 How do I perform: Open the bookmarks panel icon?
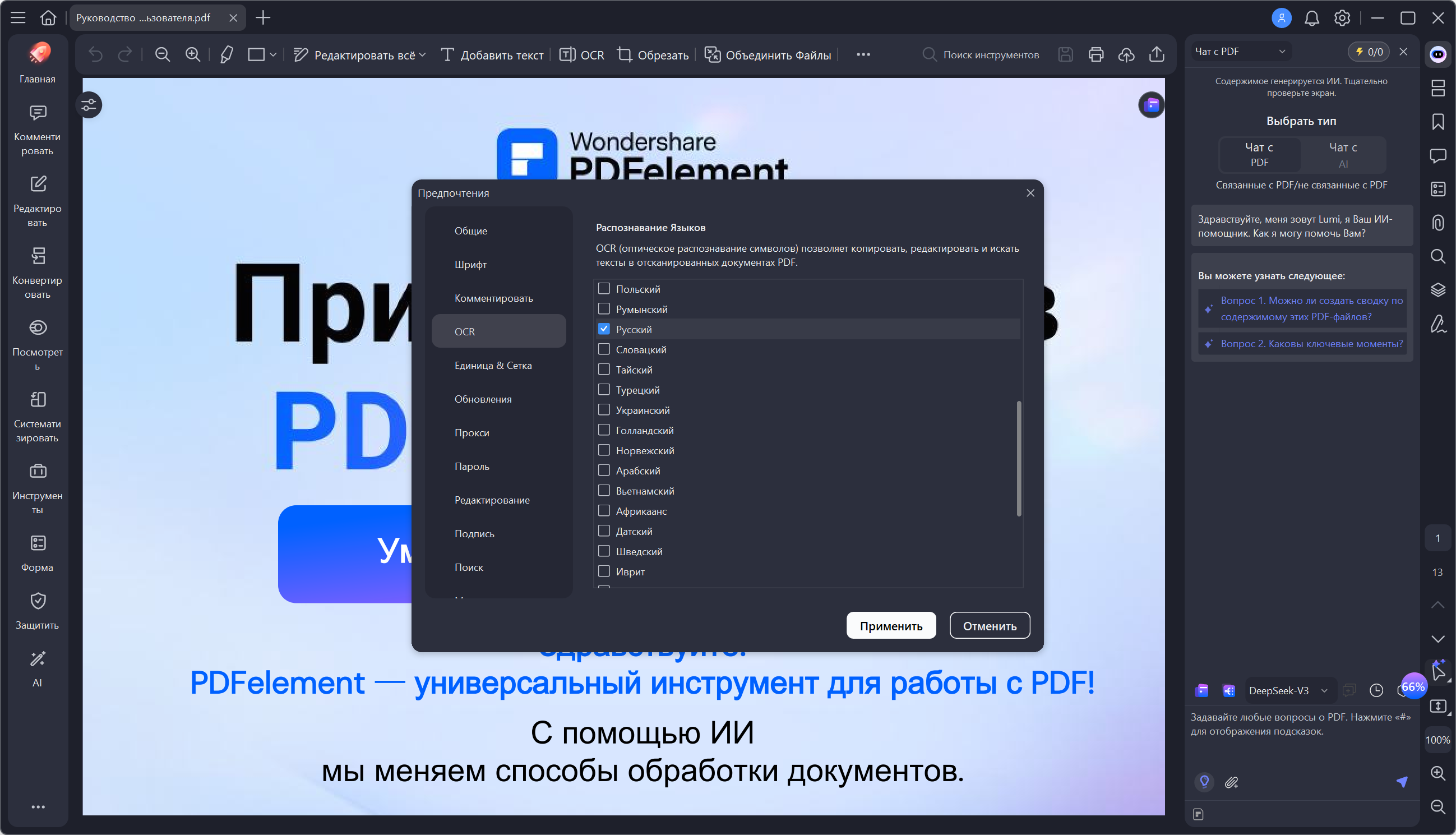tap(1437, 122)
